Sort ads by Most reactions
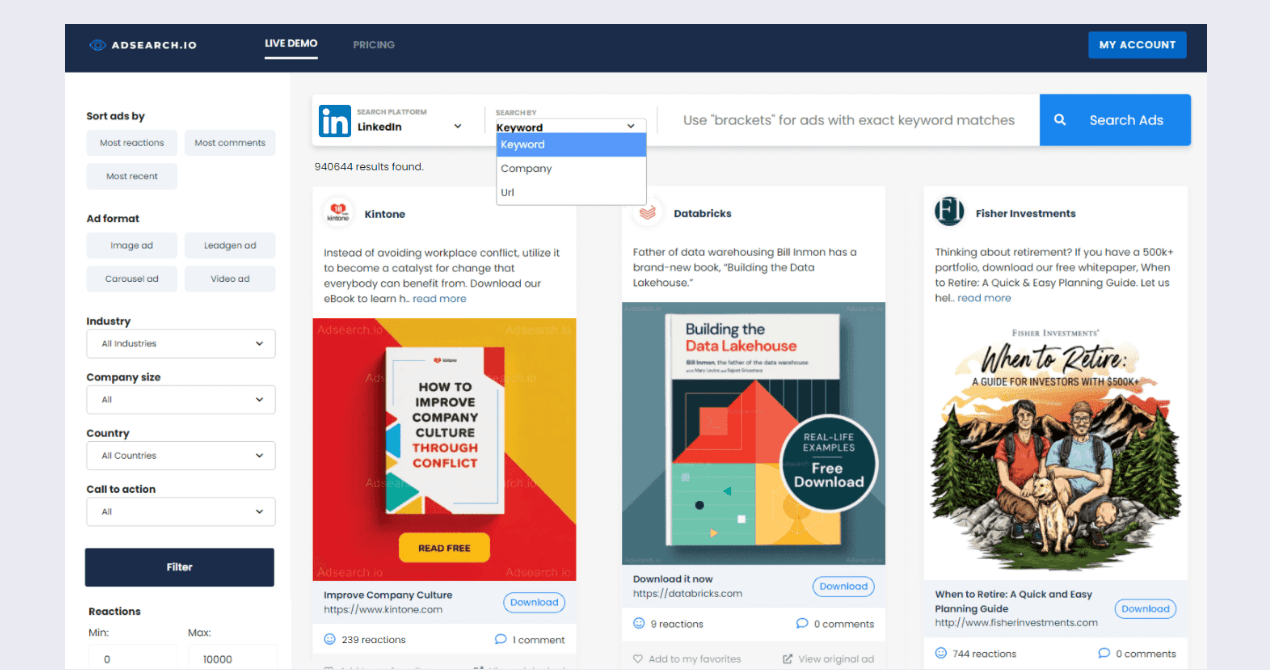The width and height of the screenshot is (1270, 670). (132, 143)
